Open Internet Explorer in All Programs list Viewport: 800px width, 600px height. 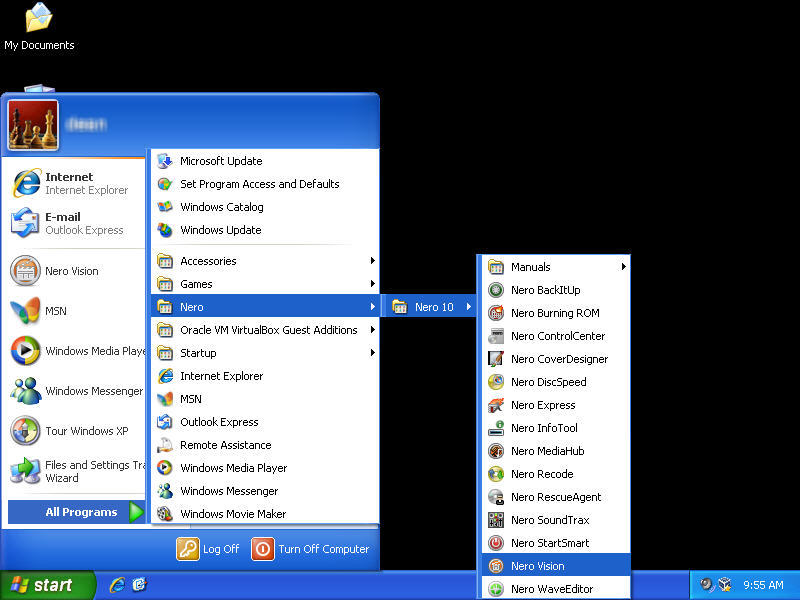click(265, 376)
